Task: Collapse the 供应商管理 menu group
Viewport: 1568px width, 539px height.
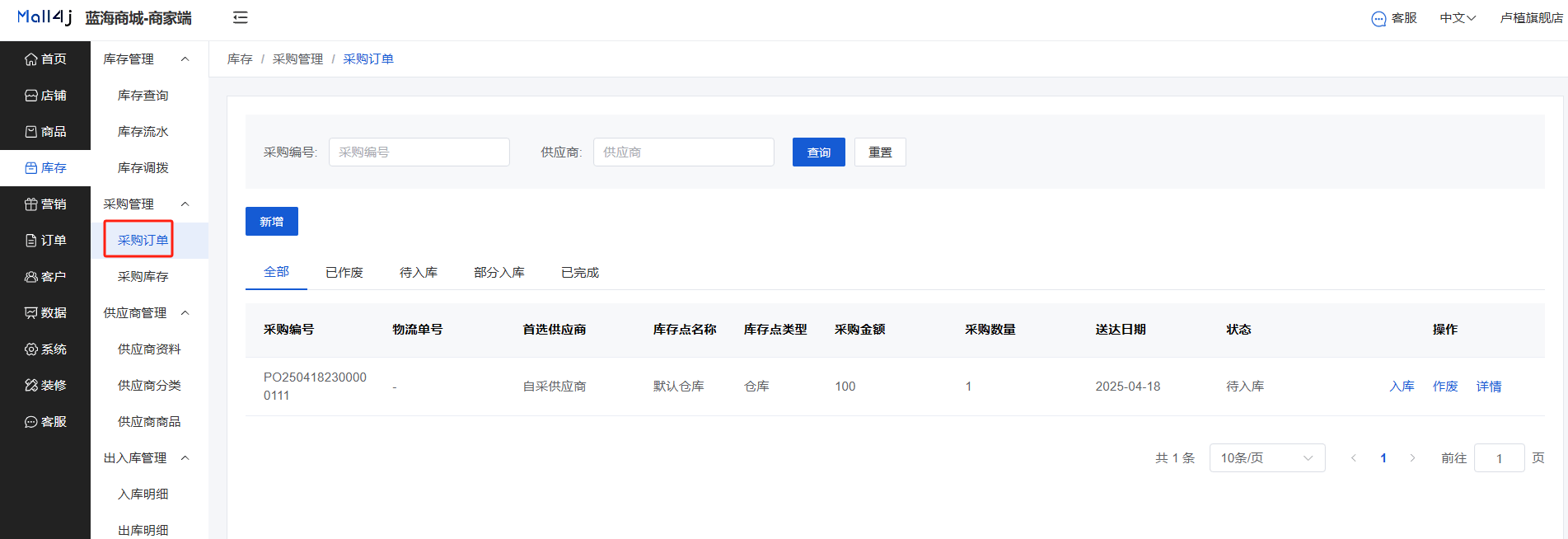Action: [185, 313]
